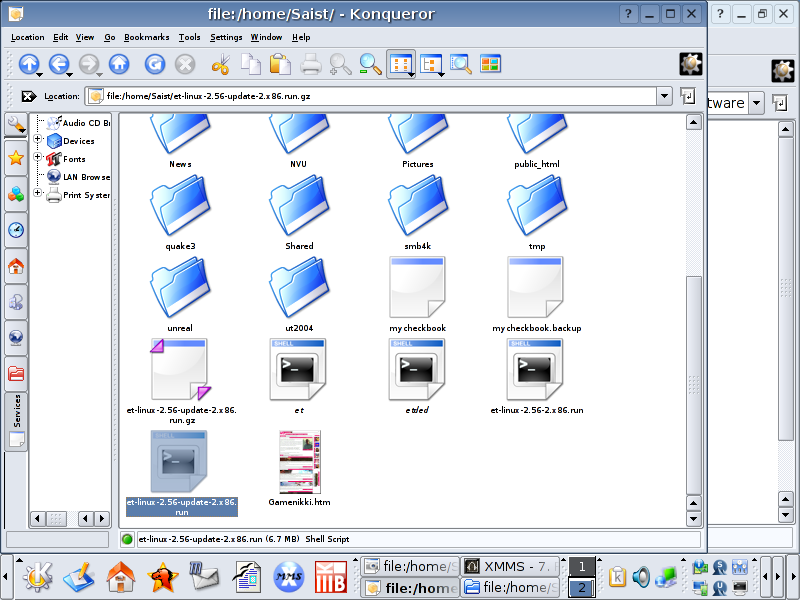The width and height of the screenshot is (800, 600).
Task: Open the Location URL history dropdown
Action: pyautogui.click(x=664, y=96)
